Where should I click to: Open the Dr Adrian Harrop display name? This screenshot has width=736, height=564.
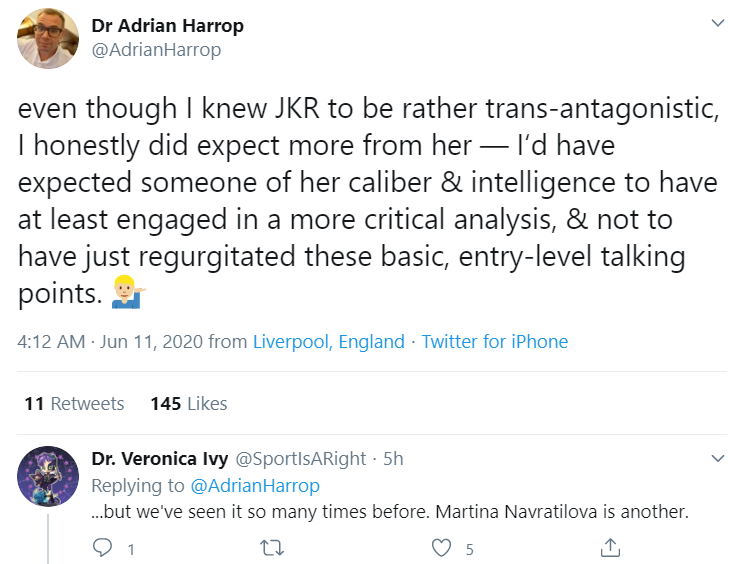tap(168, 25)
